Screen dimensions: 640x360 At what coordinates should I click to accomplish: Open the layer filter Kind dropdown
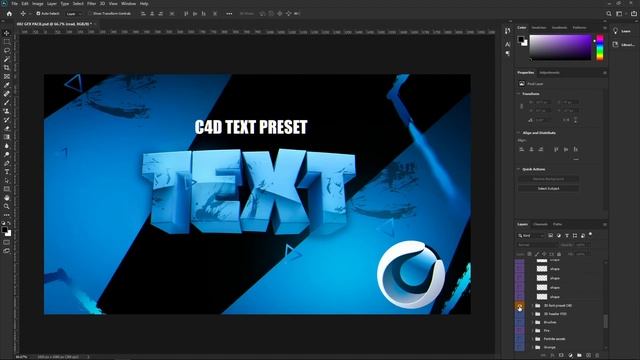click(531, 236)
